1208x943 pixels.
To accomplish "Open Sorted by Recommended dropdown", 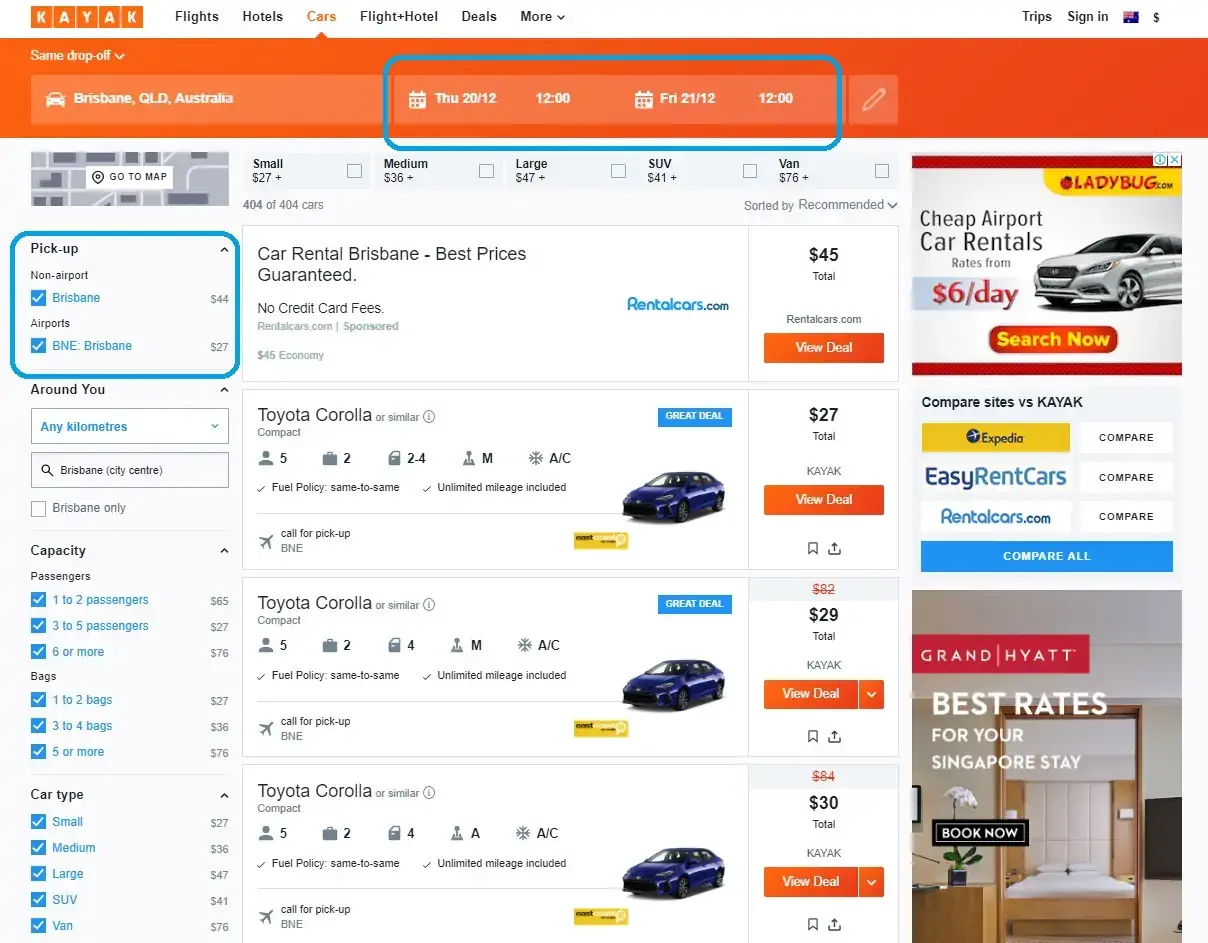I will 821,205.
